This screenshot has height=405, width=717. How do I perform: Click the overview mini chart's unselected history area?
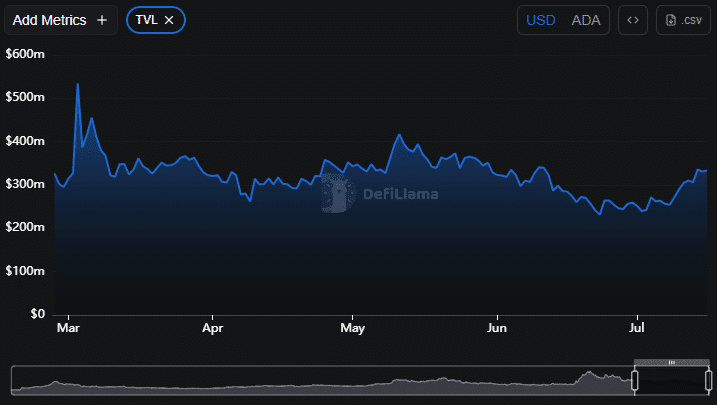322,380
